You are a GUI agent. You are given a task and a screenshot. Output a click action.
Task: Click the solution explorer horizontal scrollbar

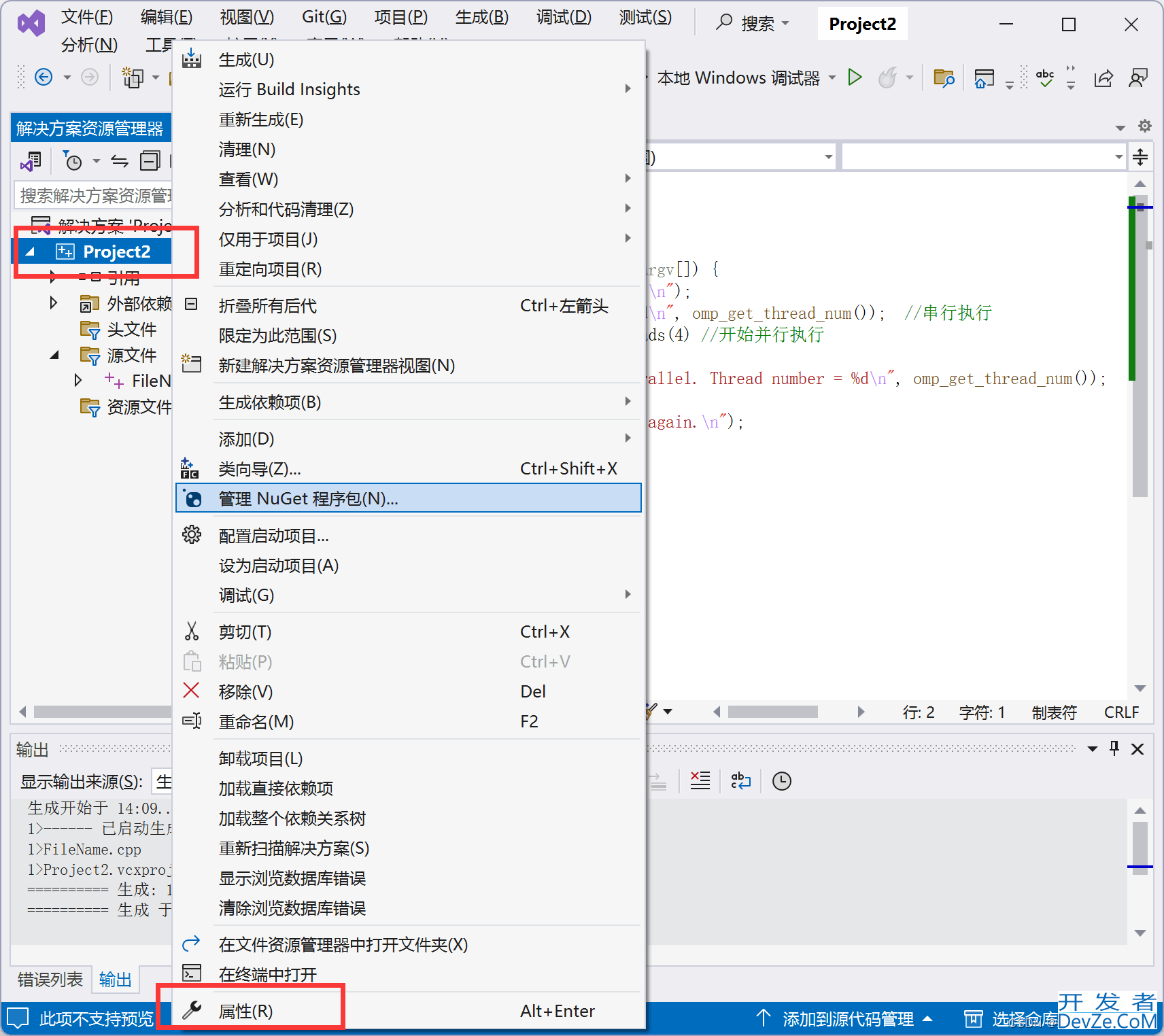102,711
